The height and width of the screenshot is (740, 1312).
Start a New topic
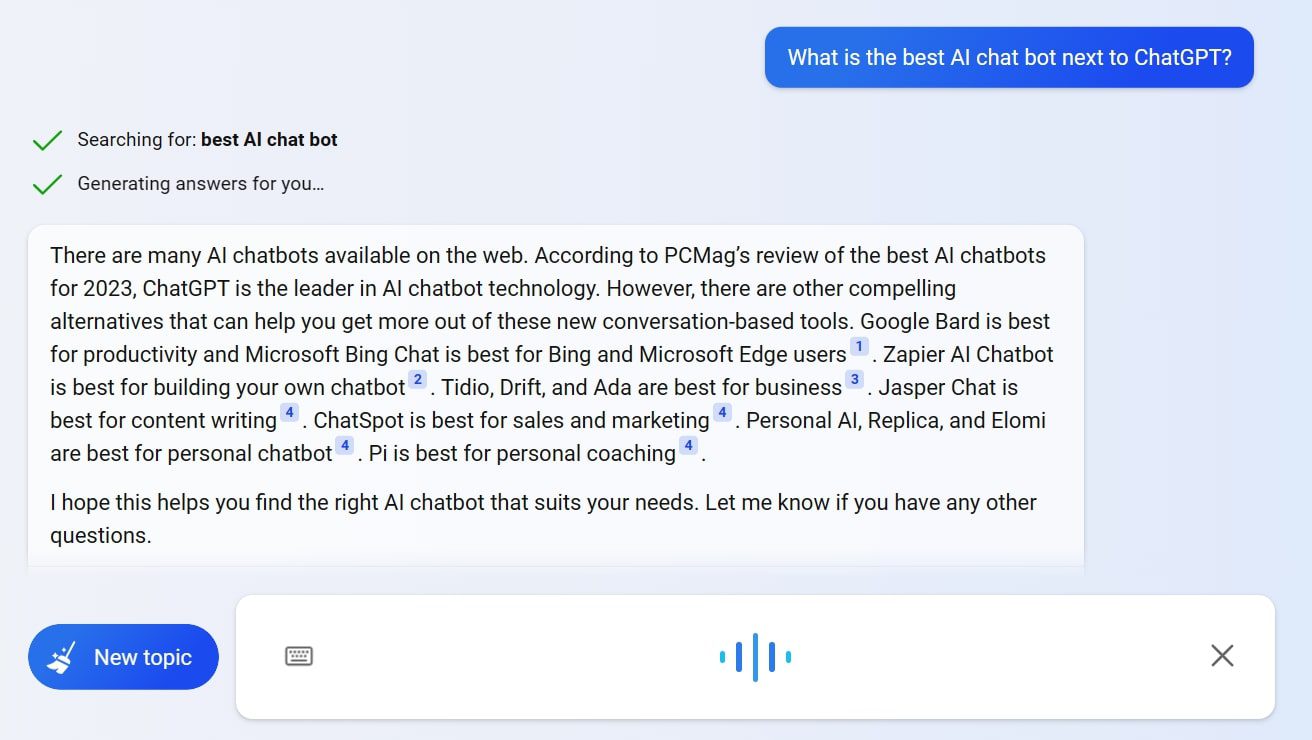coord(123,656)
